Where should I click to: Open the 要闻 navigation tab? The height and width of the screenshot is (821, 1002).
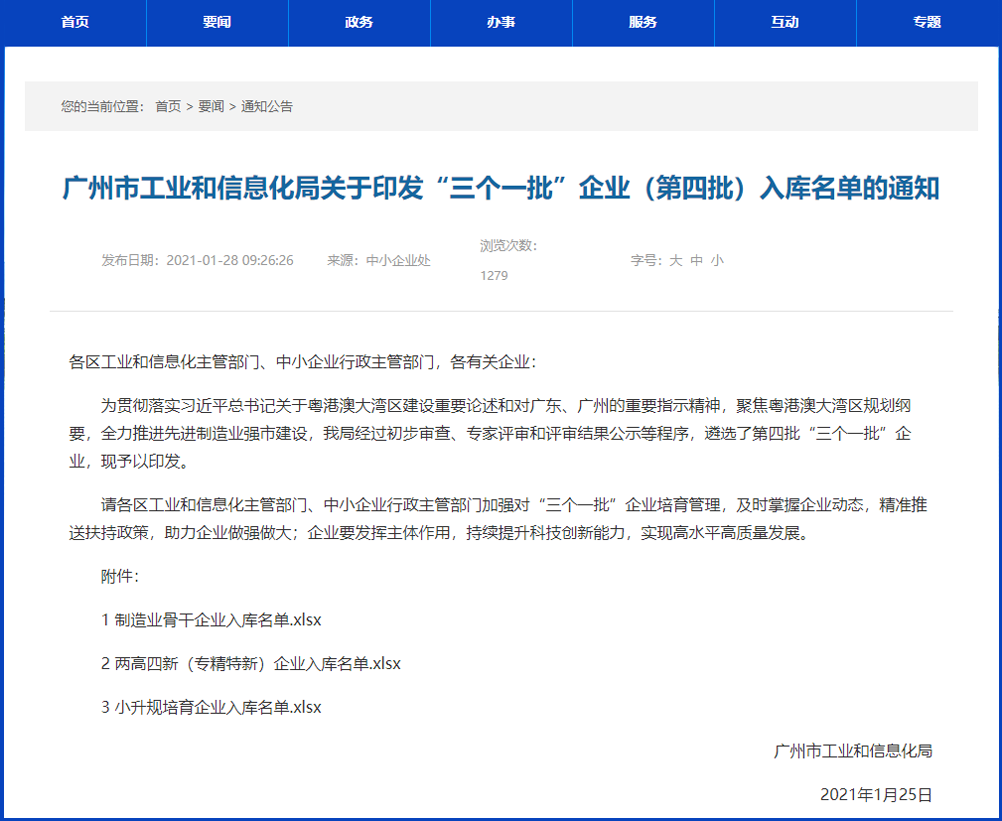tap(217, 22)
